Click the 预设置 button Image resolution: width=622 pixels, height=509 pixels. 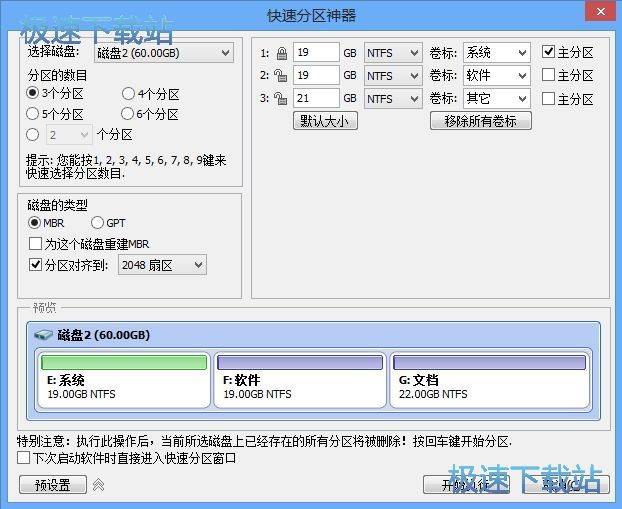coord(53,484)
